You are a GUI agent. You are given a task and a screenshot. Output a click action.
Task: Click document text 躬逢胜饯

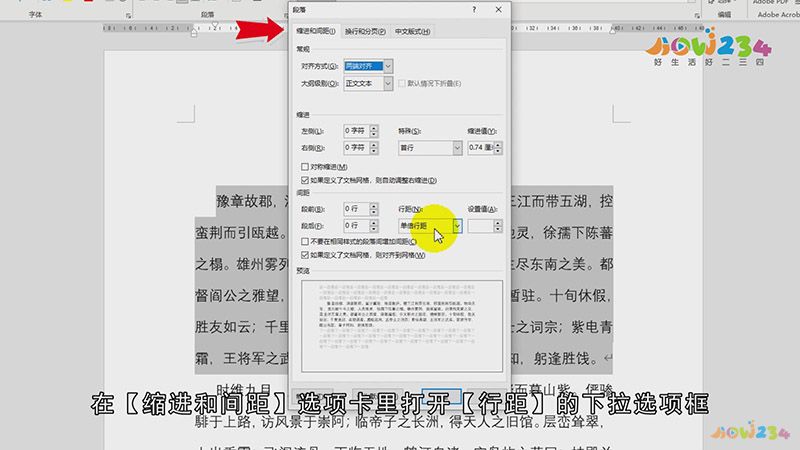click(x=562, y=359)
